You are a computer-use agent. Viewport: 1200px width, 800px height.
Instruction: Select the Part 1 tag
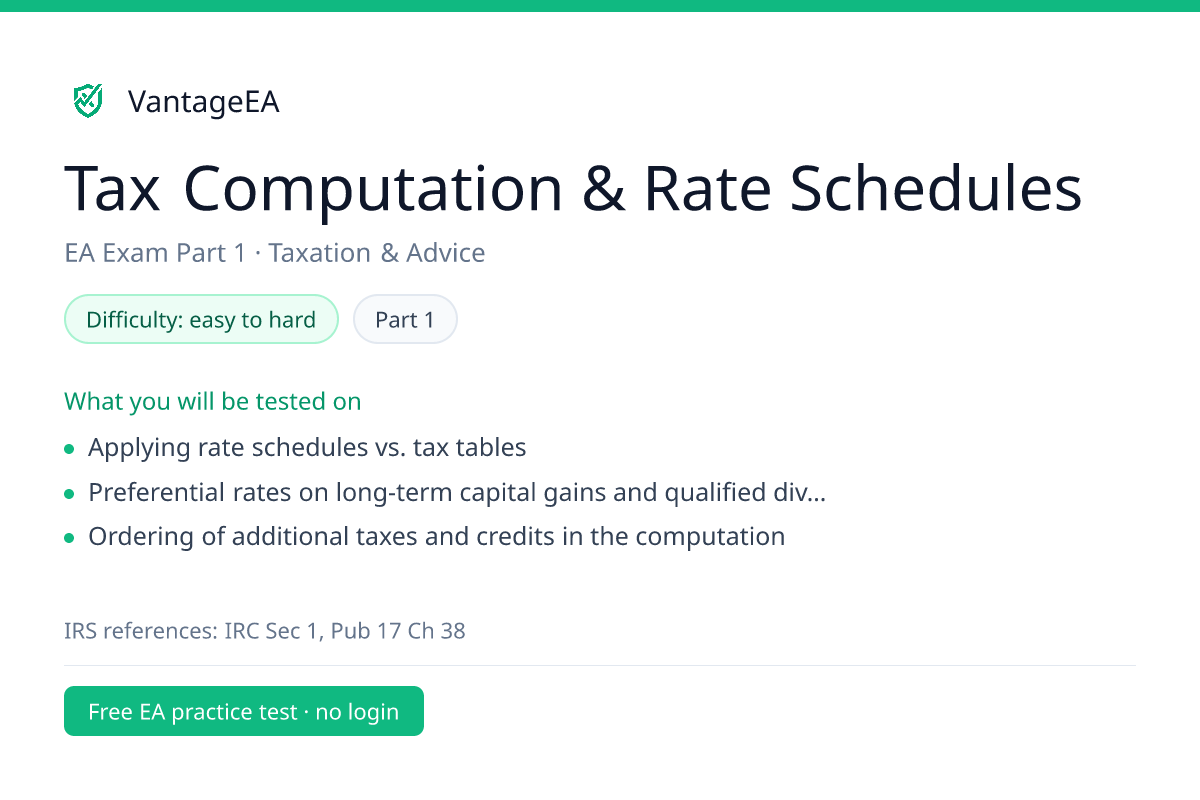405,319
